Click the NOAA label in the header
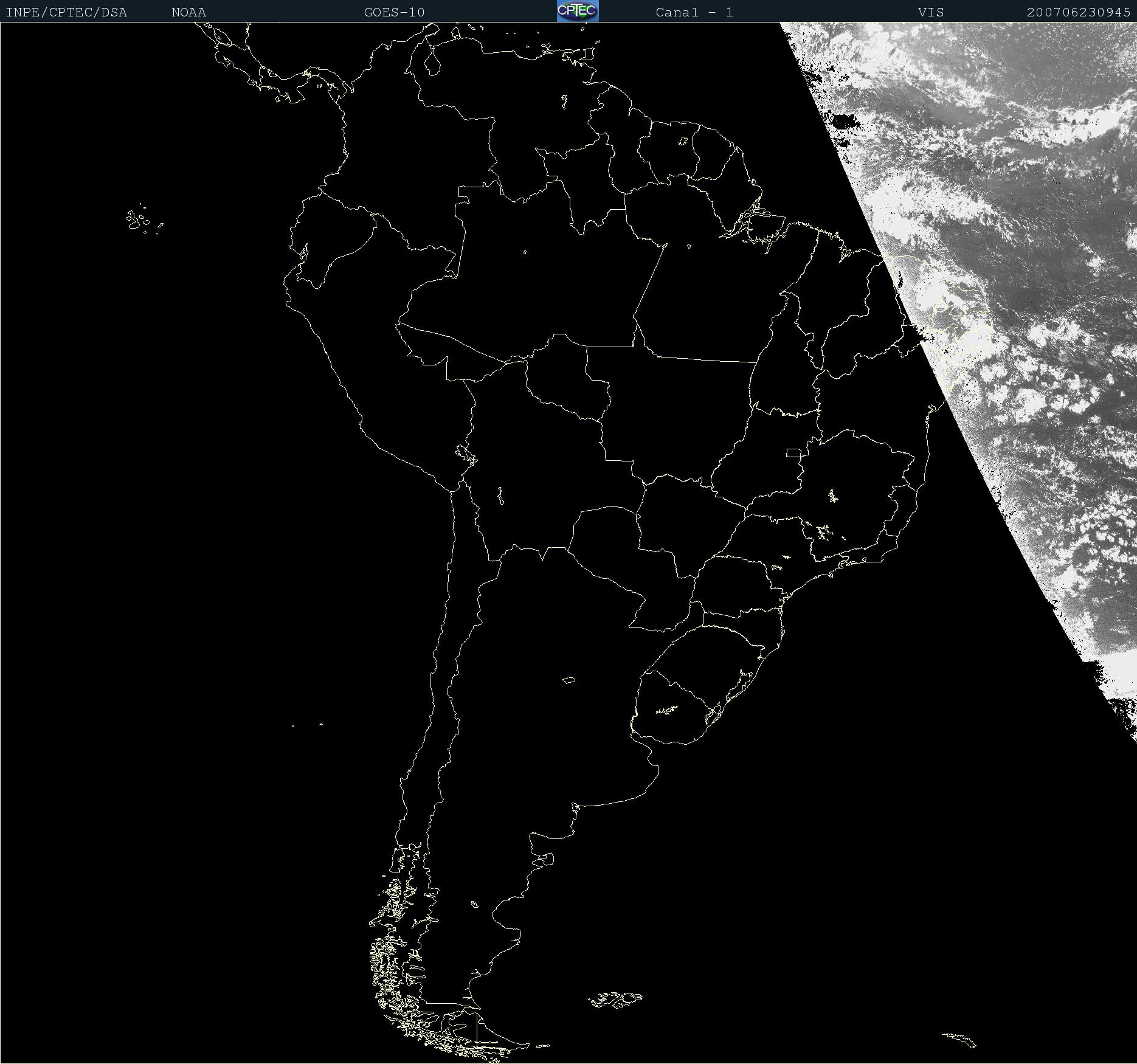Screen dimensions: 1137x1064 [189, 12]
